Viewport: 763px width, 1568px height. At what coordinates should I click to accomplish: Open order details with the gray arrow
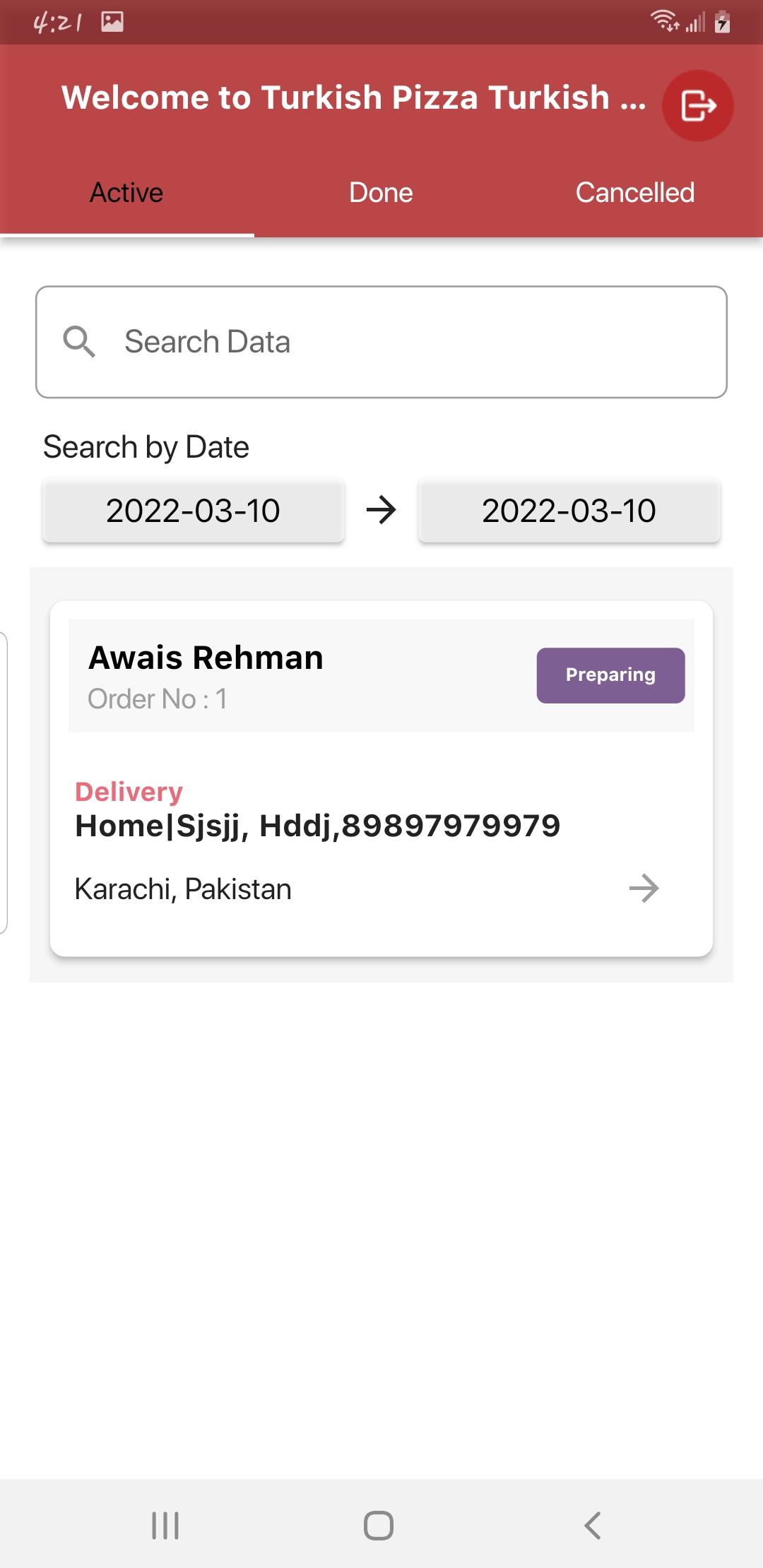644,889
